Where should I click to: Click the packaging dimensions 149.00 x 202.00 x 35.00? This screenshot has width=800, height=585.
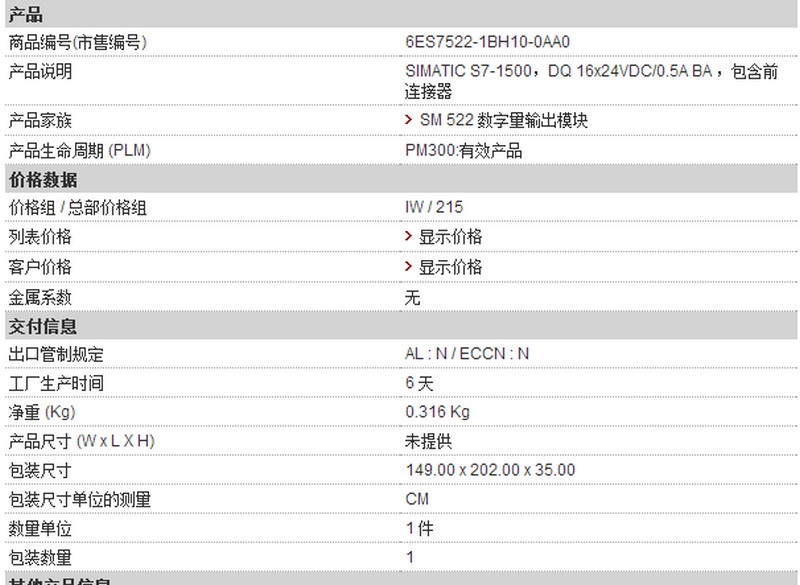pyautogui.click(x=490, y=470)
